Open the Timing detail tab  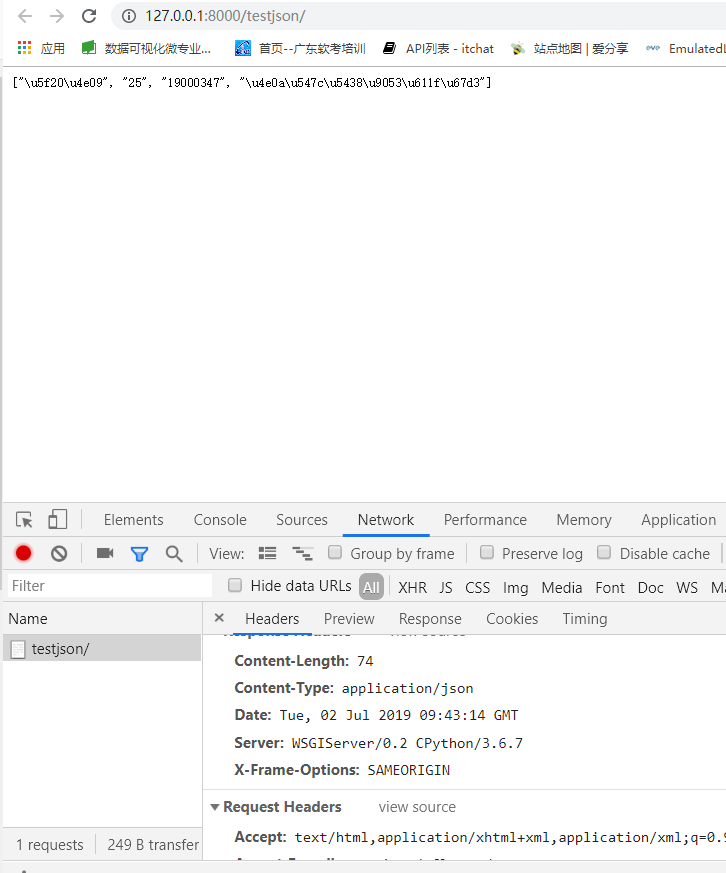[585, 619]
